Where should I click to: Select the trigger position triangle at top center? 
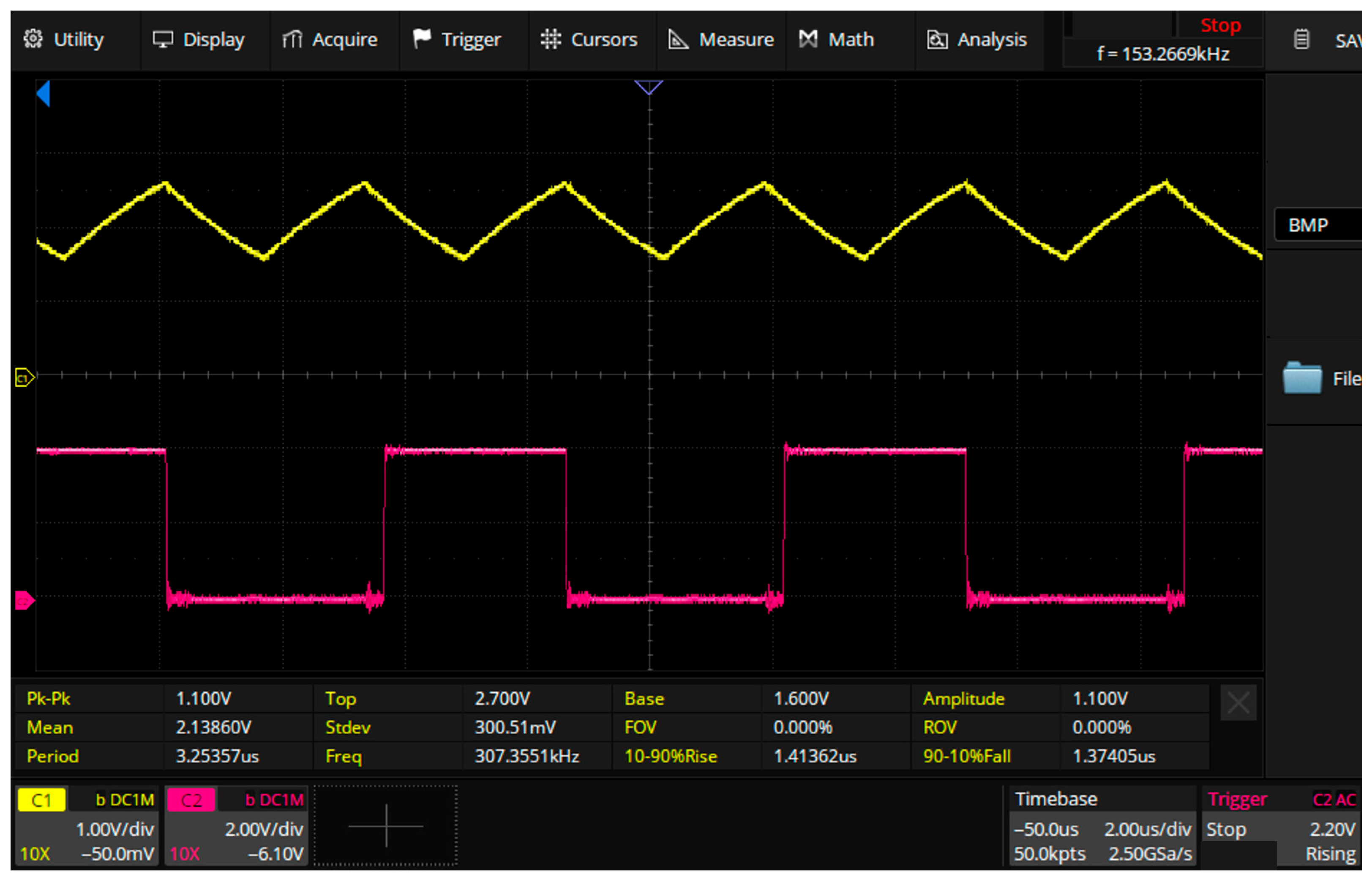648,87
